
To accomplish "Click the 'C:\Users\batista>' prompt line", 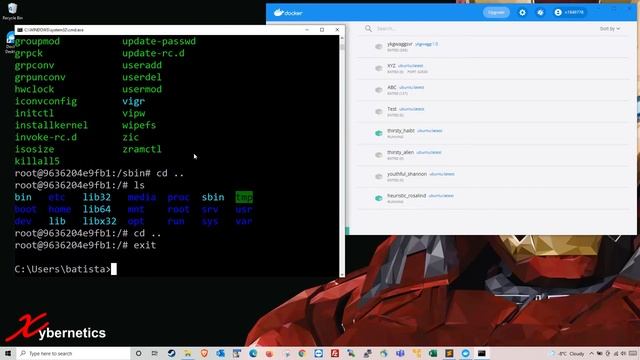I will click(62, 269).
